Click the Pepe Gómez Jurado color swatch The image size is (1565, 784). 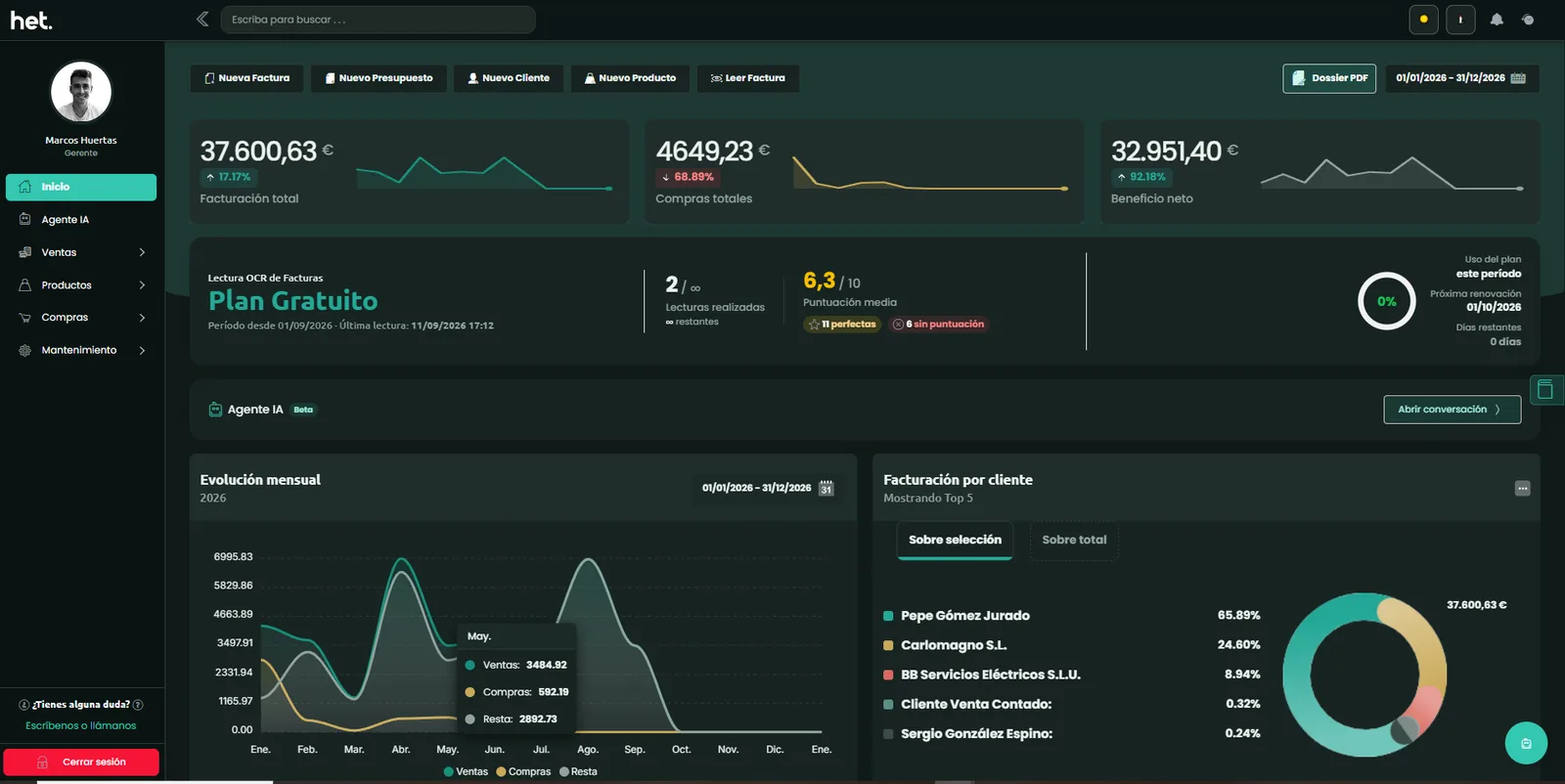888,616
